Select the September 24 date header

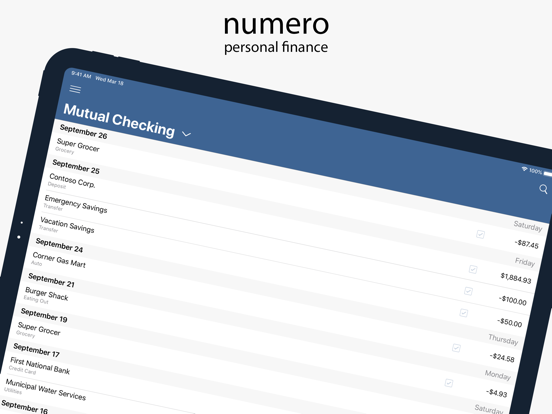[59, 245]
